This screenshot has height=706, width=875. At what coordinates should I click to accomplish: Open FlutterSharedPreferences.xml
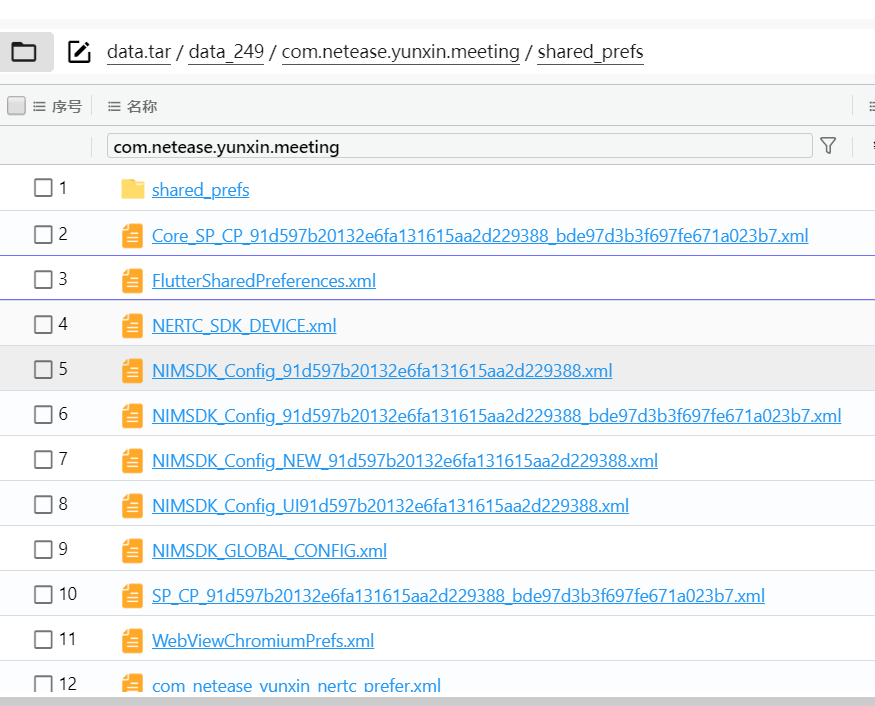[x=264, y=281]
